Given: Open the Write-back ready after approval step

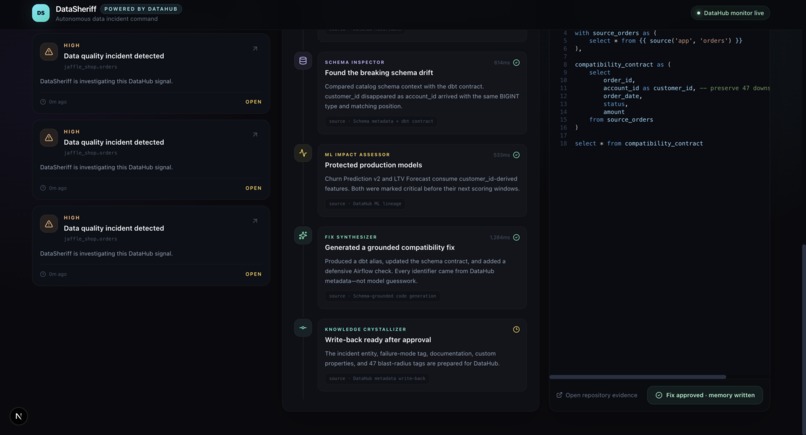Looking at the screenshot, I should [x=422, y=355].
